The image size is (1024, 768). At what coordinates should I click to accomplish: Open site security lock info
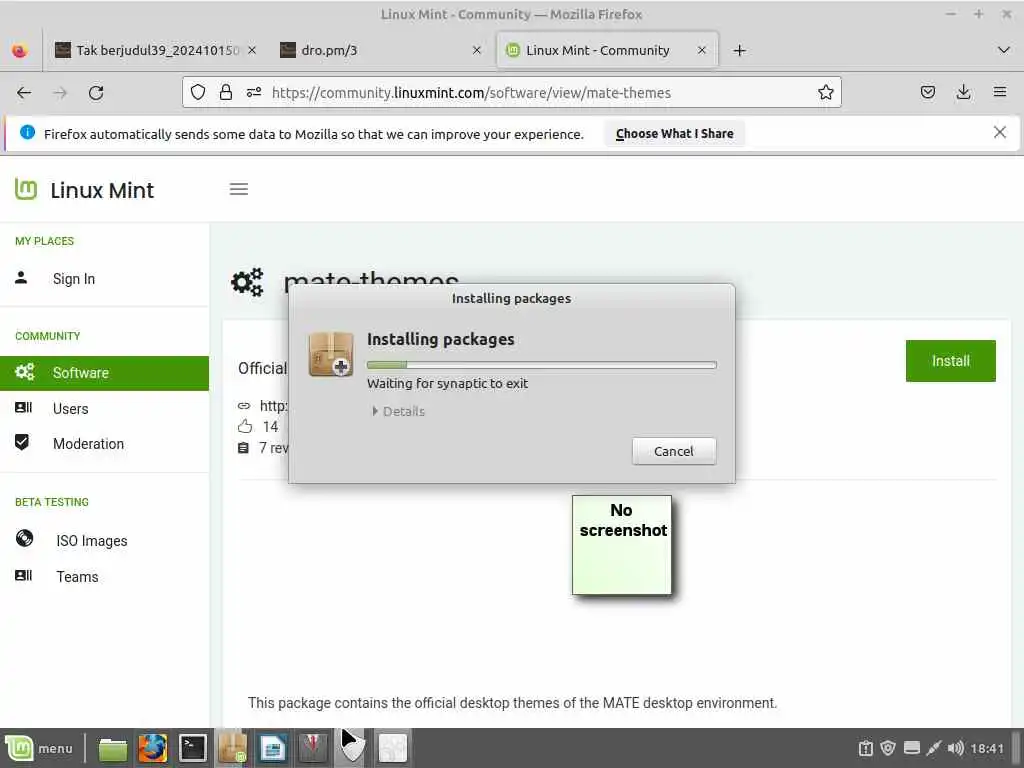[x=226, y=93]
